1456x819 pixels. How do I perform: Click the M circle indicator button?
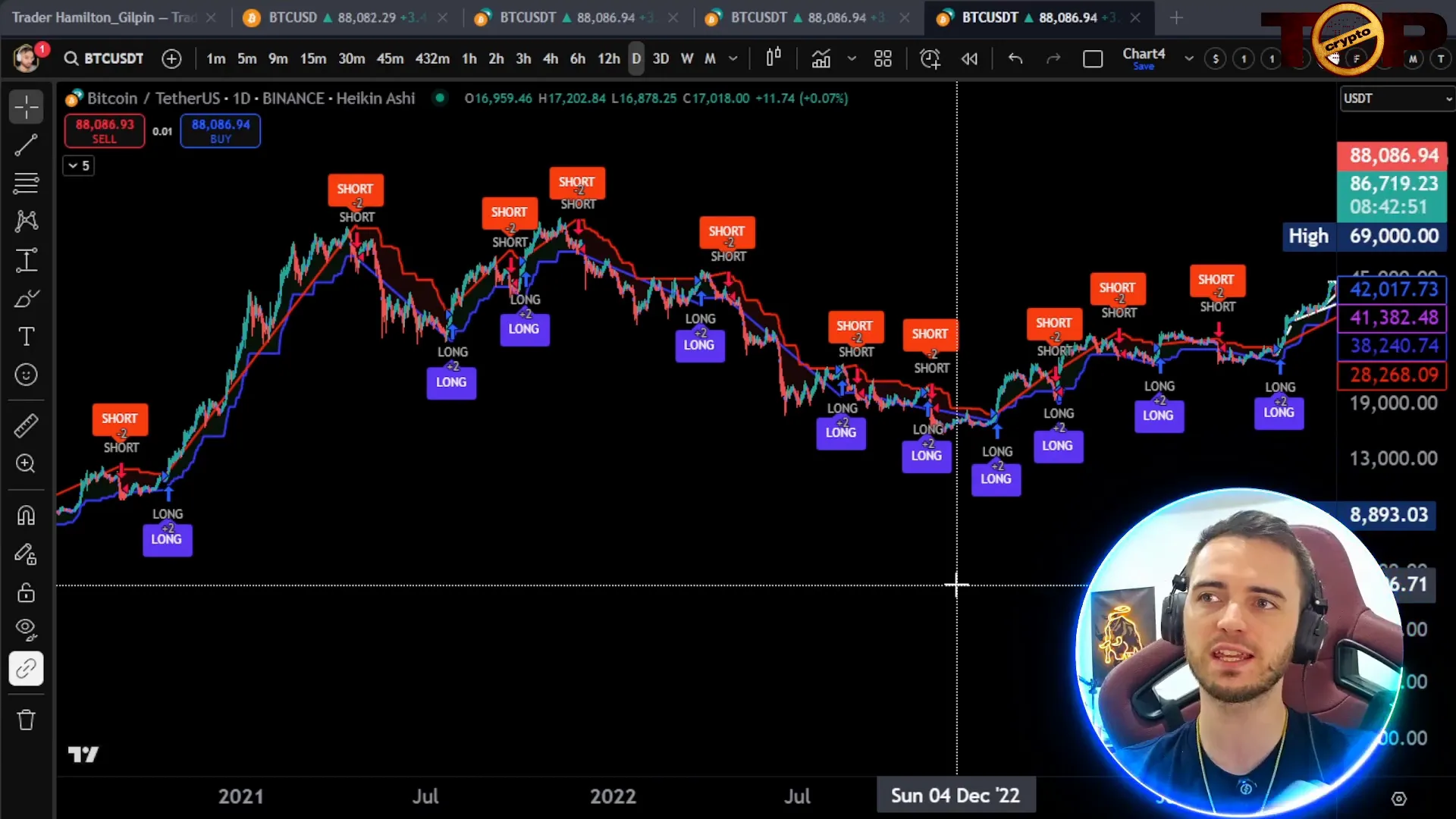1413,58
